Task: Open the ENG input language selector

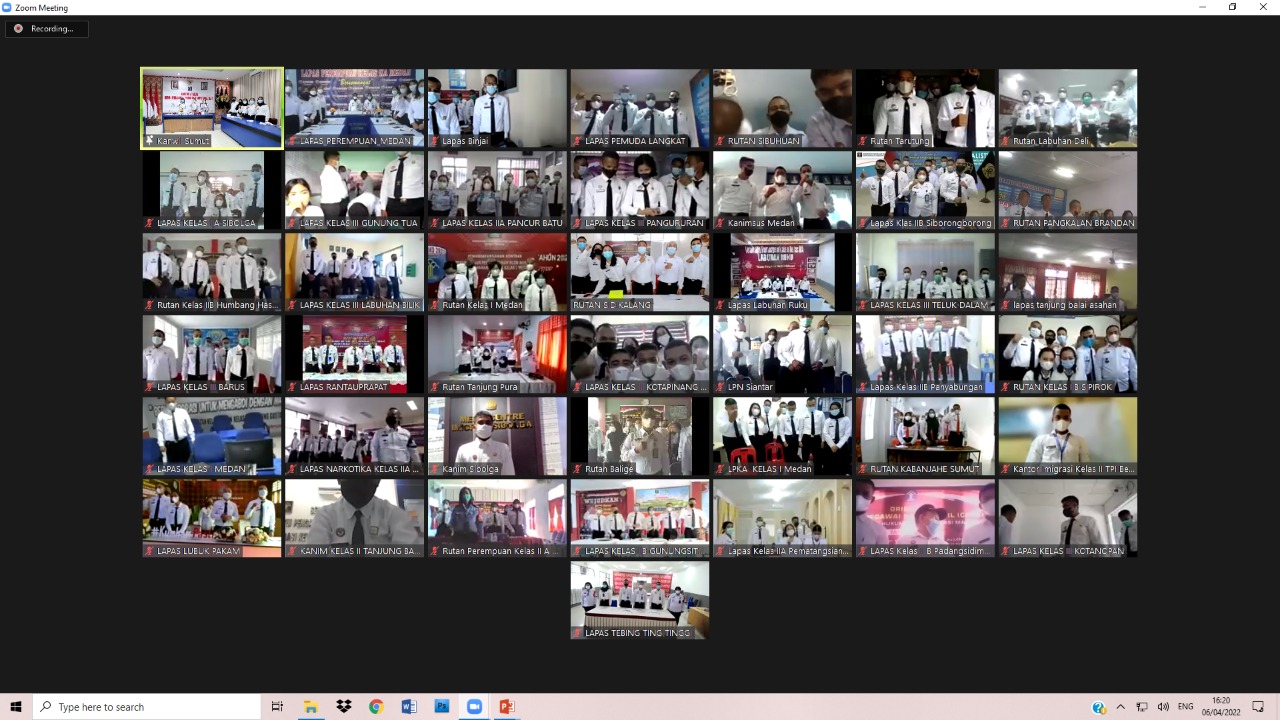Action: pyautogui.click(x=1186, y=707)
